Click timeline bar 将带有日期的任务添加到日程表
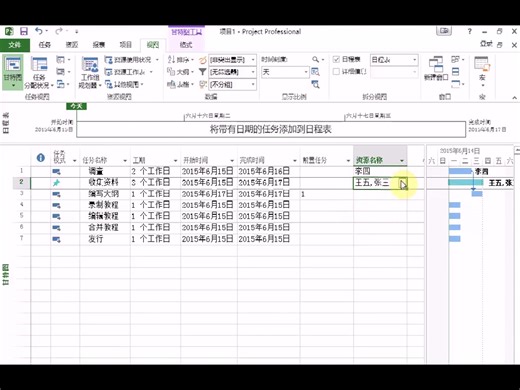Screen dimensions: 520x390 tap(271, 129)
